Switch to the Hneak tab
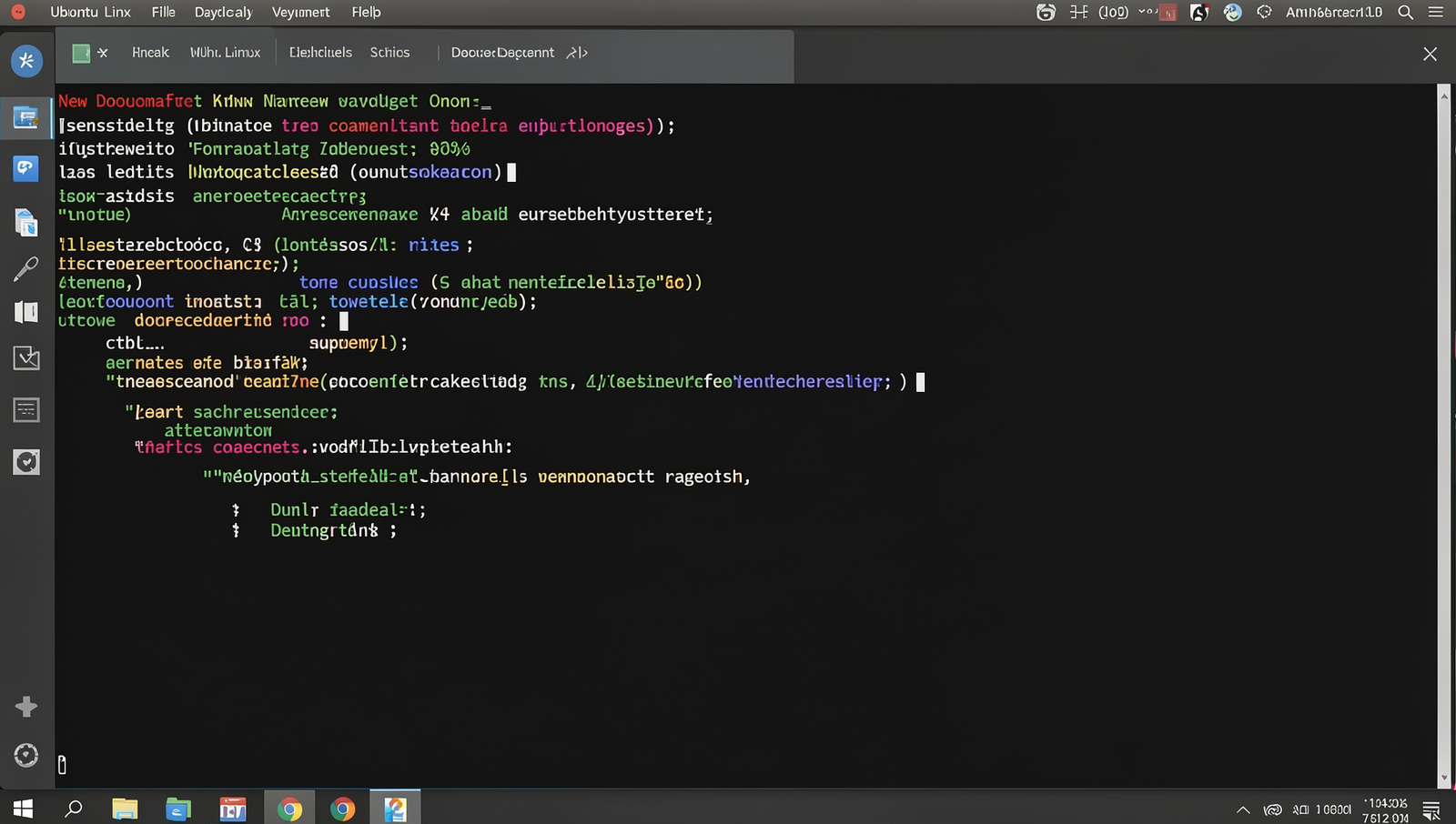Image resolution: width=1456 pixels, height=824 pixels. coord(150,53)
